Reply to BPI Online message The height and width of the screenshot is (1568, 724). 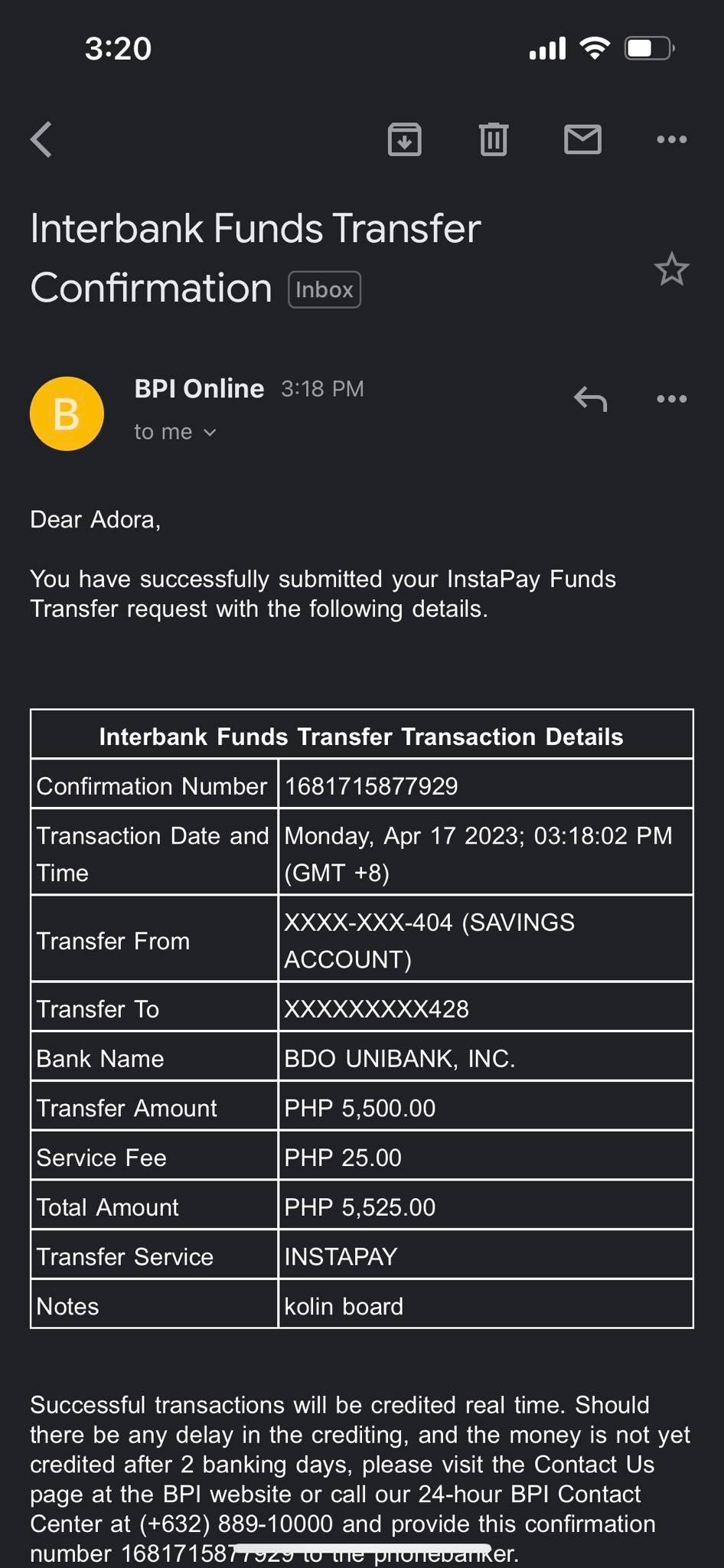tap(590, 399)
